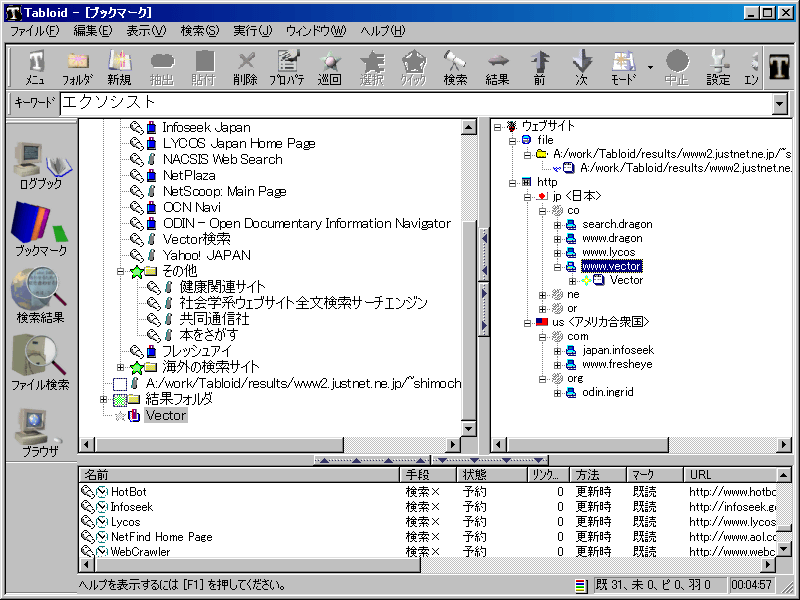800x600 pixels.
Task: Click the 検索 binoculars toolbar icon
Action: click(455, 67)
